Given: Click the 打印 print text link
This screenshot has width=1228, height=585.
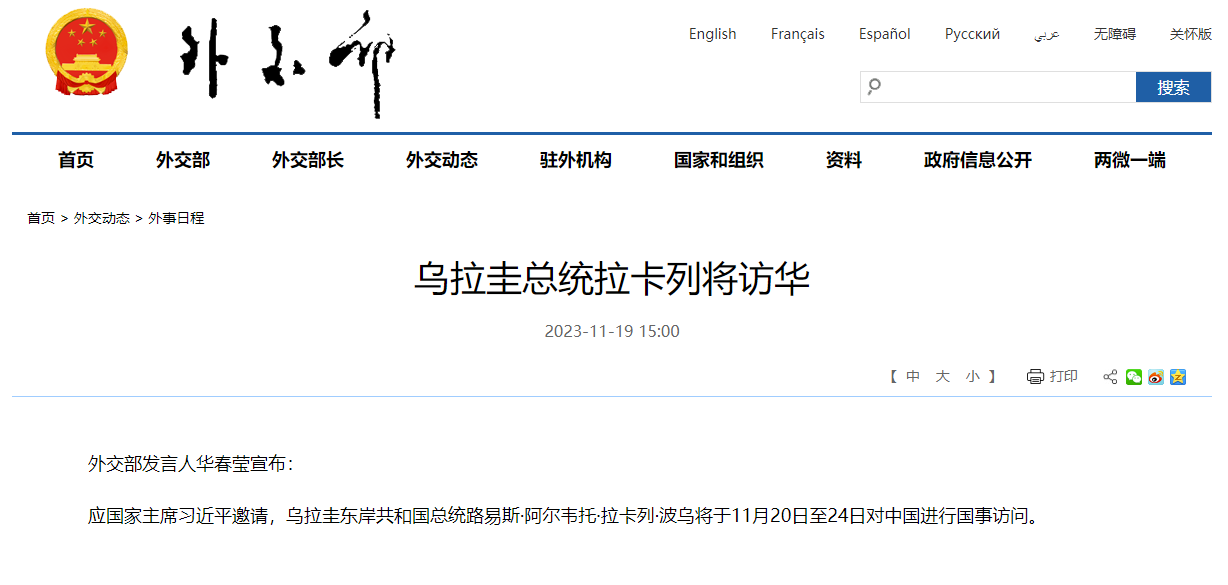Looking at the screenshot, I should (x=1064, y=377).
